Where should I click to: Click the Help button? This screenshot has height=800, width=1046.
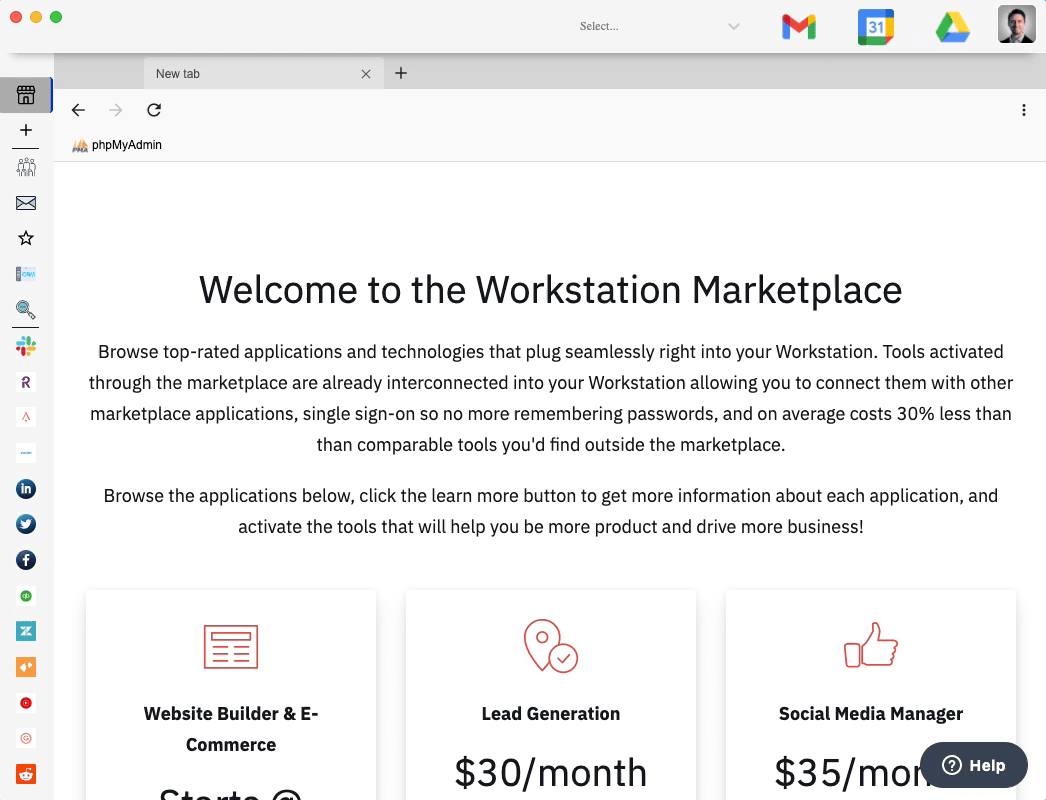coord(973,765)
